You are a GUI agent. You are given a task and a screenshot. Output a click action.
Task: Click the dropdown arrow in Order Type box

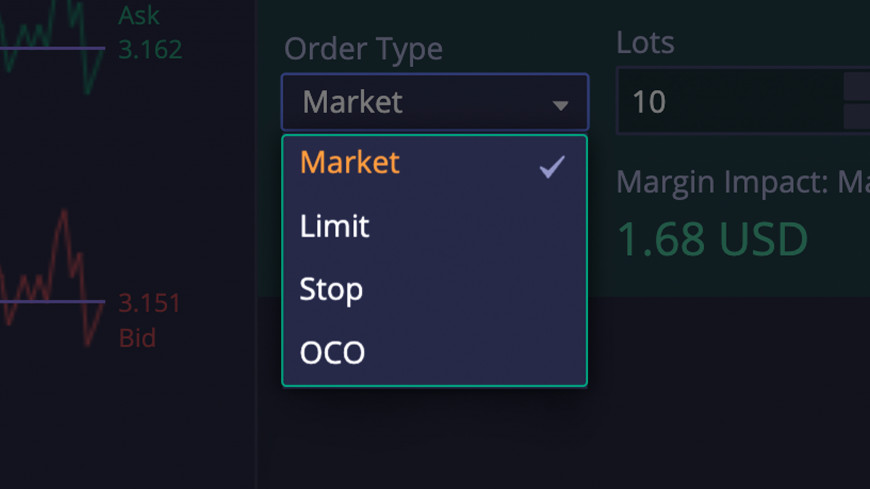pyautogui.click(x=560, y=104)
